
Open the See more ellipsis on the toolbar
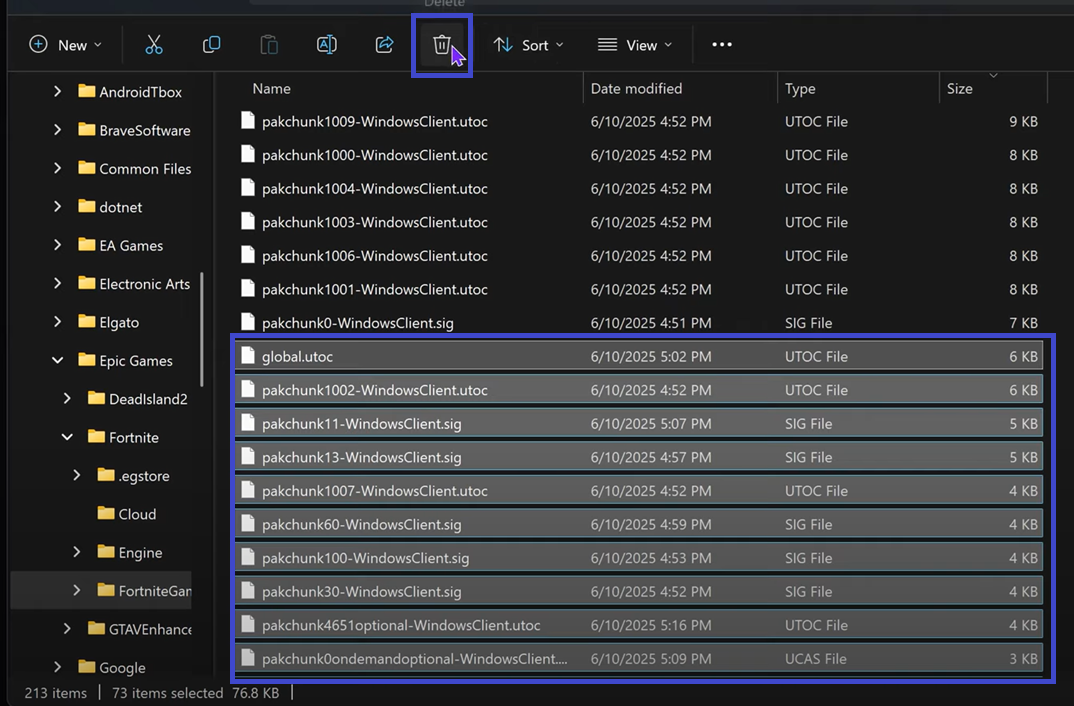(x=722, y=45)
